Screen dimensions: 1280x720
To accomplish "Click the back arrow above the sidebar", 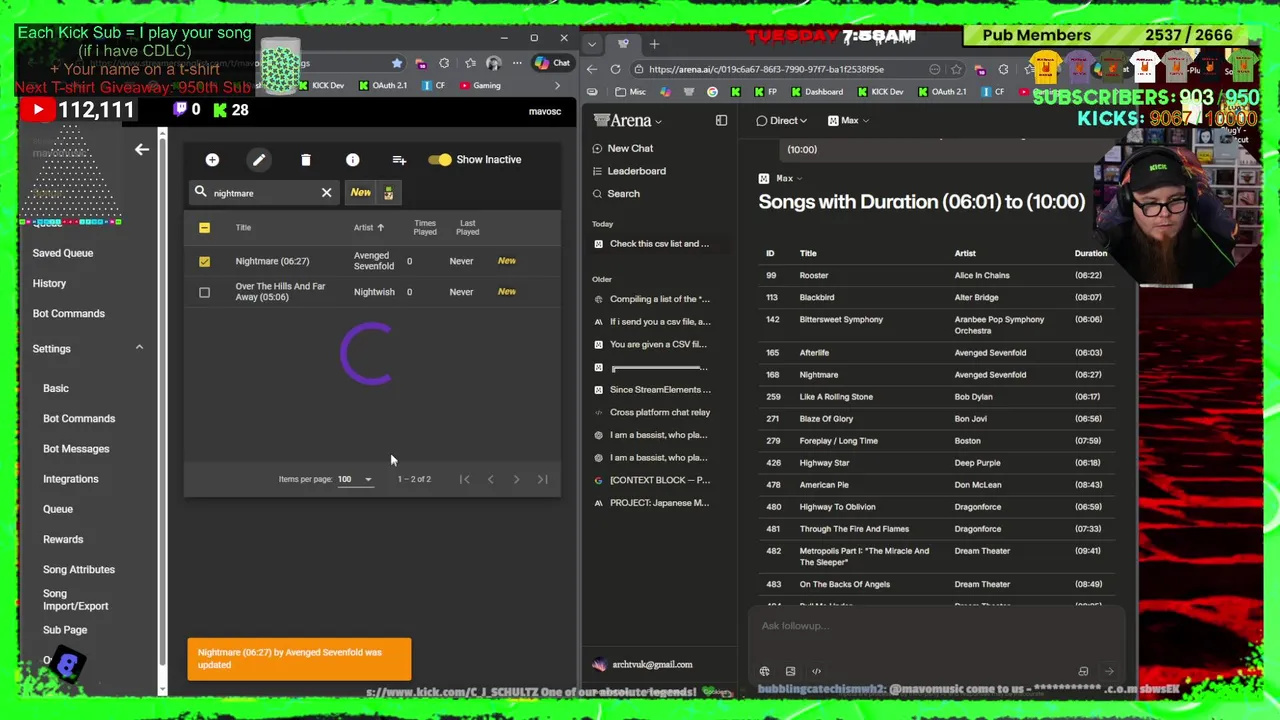I will pyautogui.click(x=142, y=149).
